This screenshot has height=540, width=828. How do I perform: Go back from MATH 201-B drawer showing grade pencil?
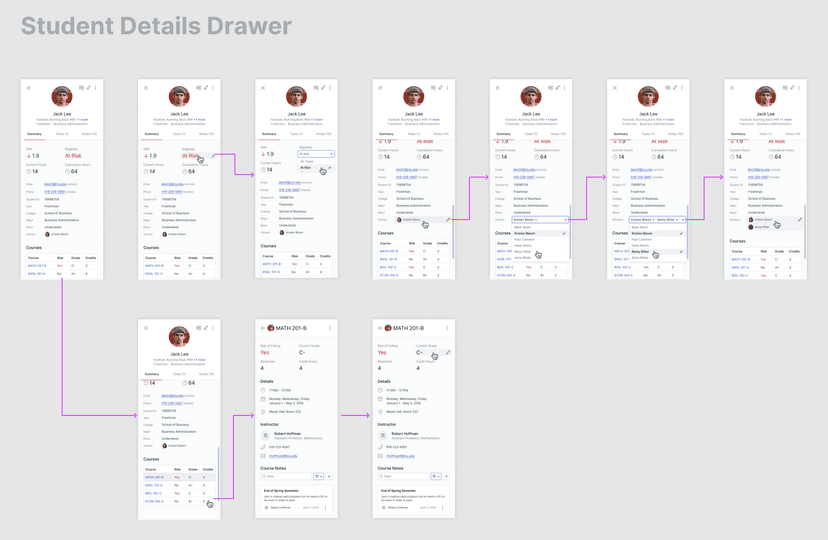pyautogui.click(x=381, y=328)
